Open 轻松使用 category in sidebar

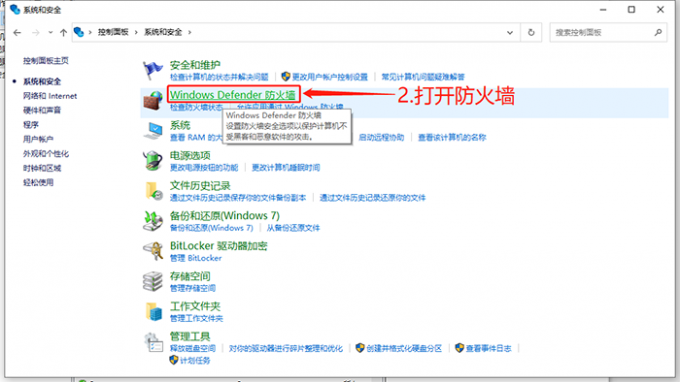click(x=38, y=183)
